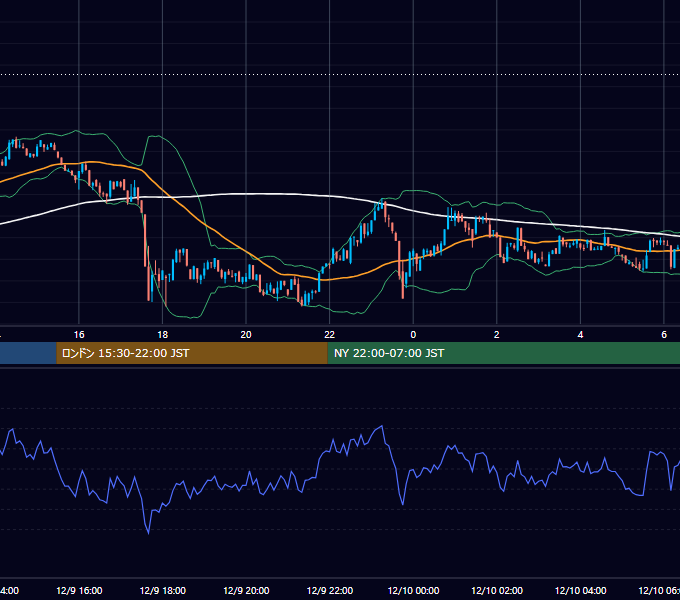Click the 12/10 02:00 date label
680x600 pixels.
point(497,590)
